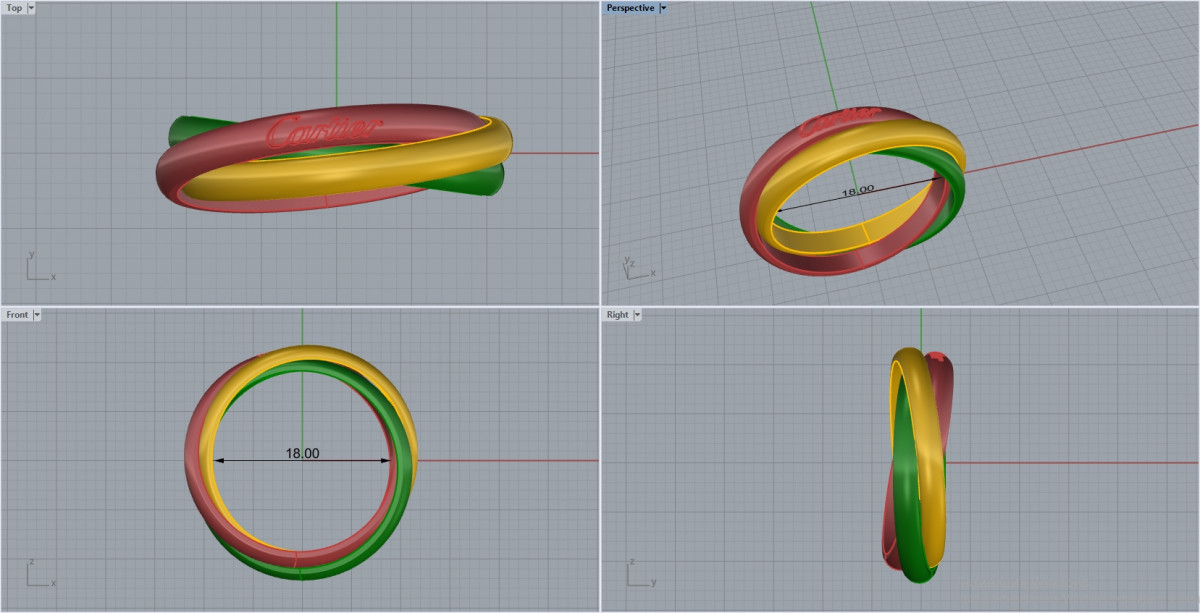Open the Perspective viewport dropdown arrow

point(663,7)
